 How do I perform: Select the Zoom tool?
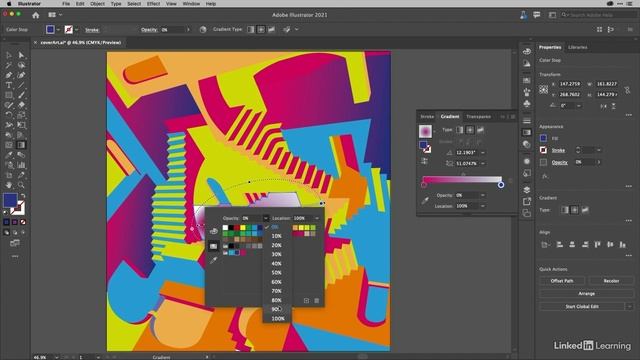tap(21, 185)
